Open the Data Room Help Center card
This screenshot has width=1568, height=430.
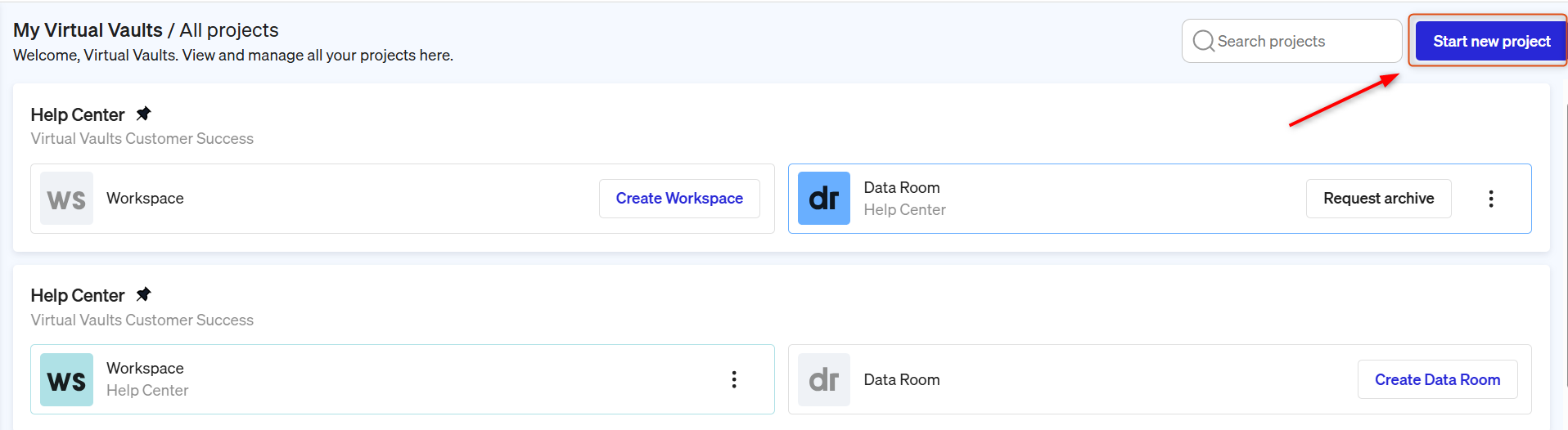[1160, 199]
